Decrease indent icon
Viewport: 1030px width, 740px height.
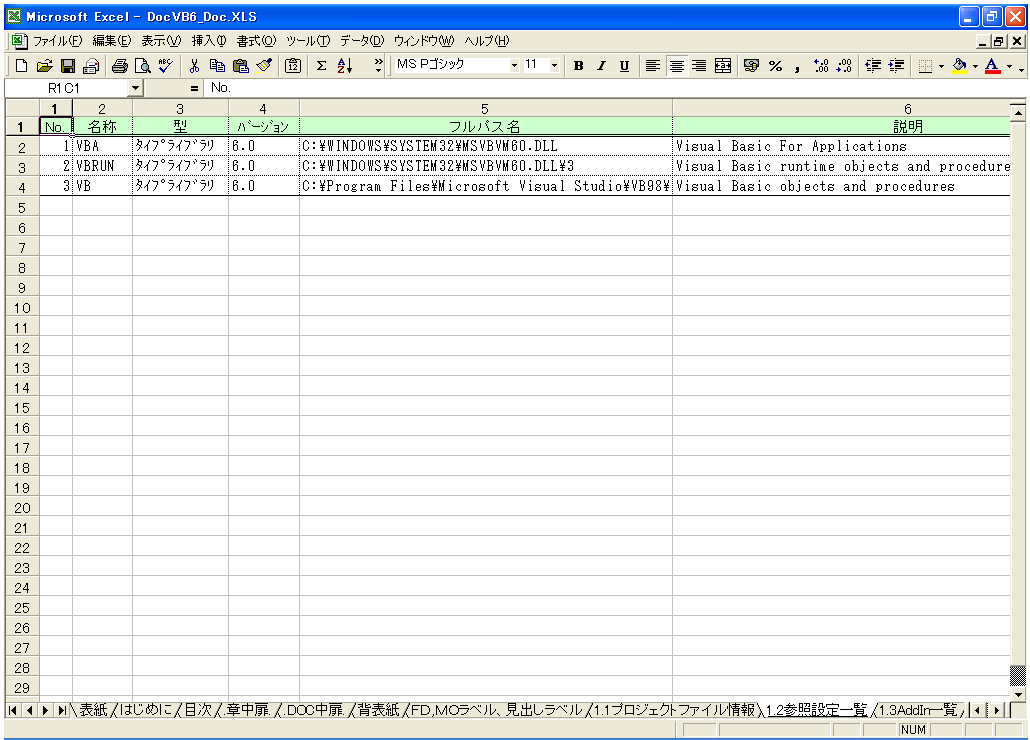coord(873,66)
